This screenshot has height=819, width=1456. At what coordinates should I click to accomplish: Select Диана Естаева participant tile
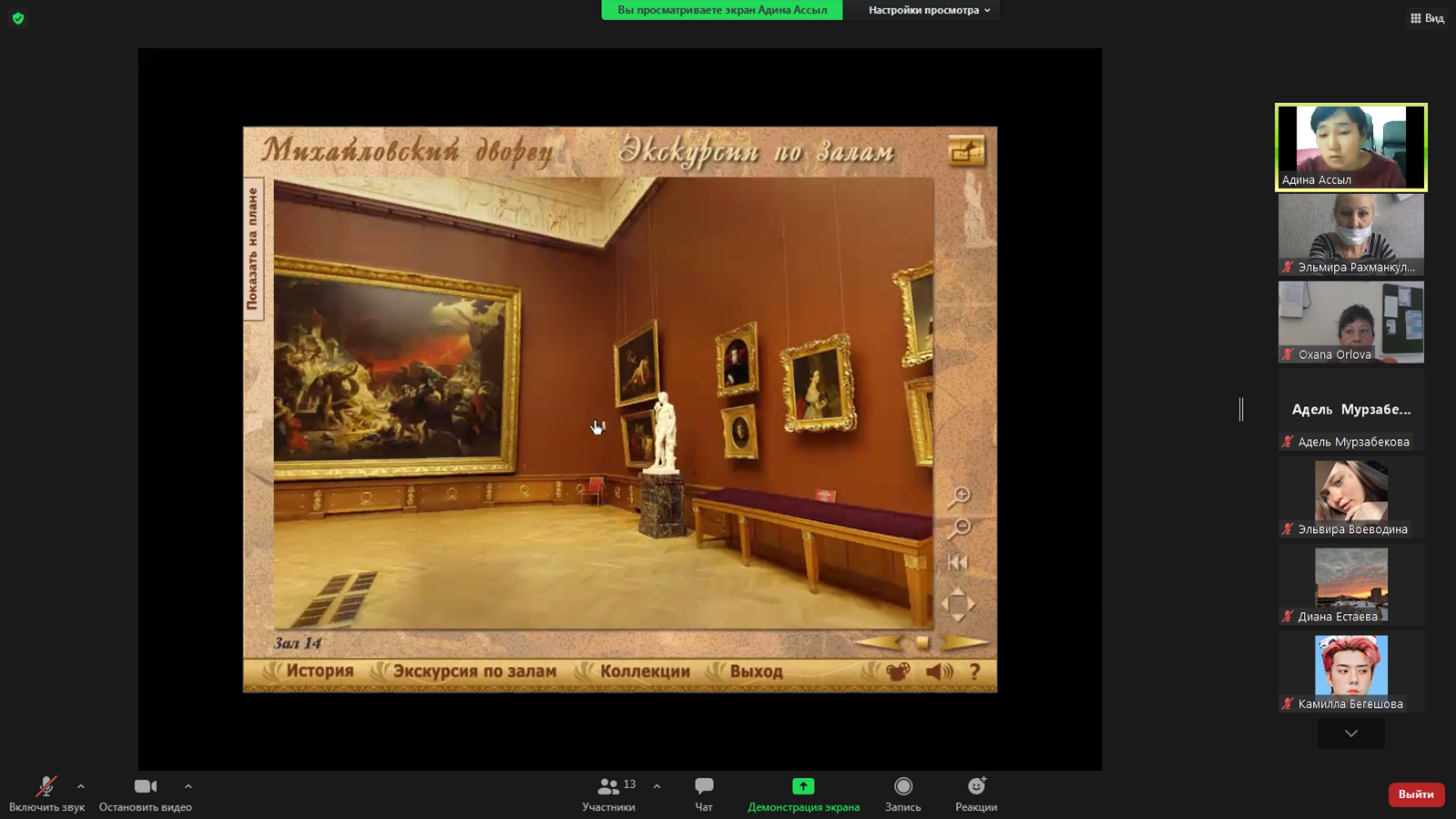click(x=1351, y=584)
